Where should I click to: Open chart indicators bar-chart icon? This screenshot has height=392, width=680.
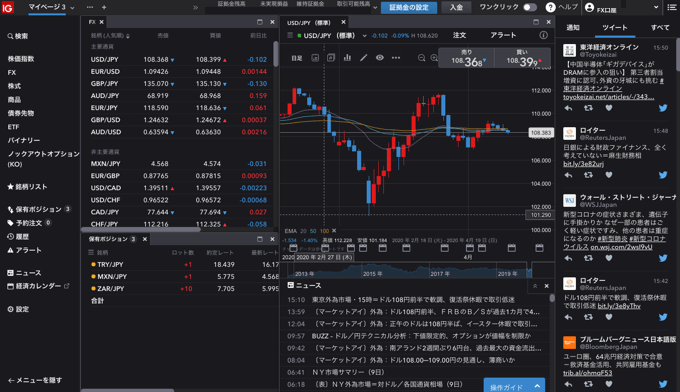(x=347, y=57)
